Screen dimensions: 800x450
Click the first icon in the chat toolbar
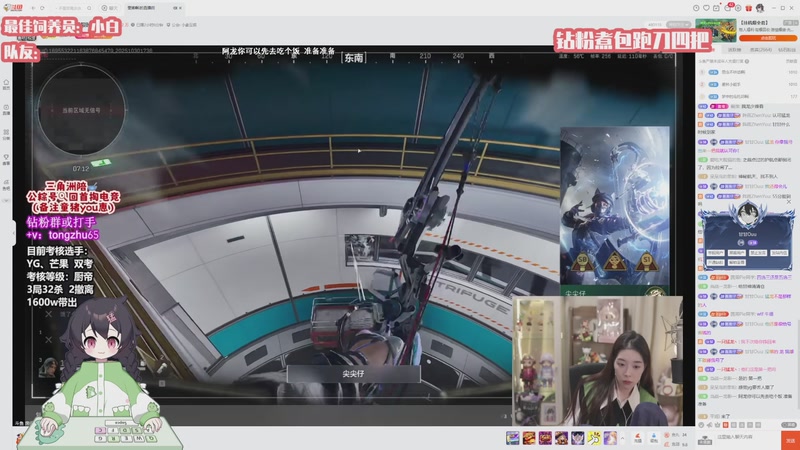point(701,424)
